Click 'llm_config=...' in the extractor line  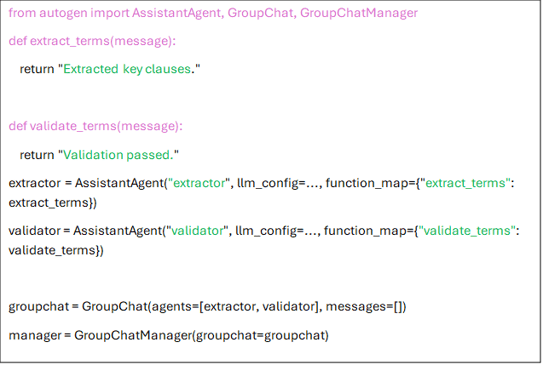click(x=278, y=183)
